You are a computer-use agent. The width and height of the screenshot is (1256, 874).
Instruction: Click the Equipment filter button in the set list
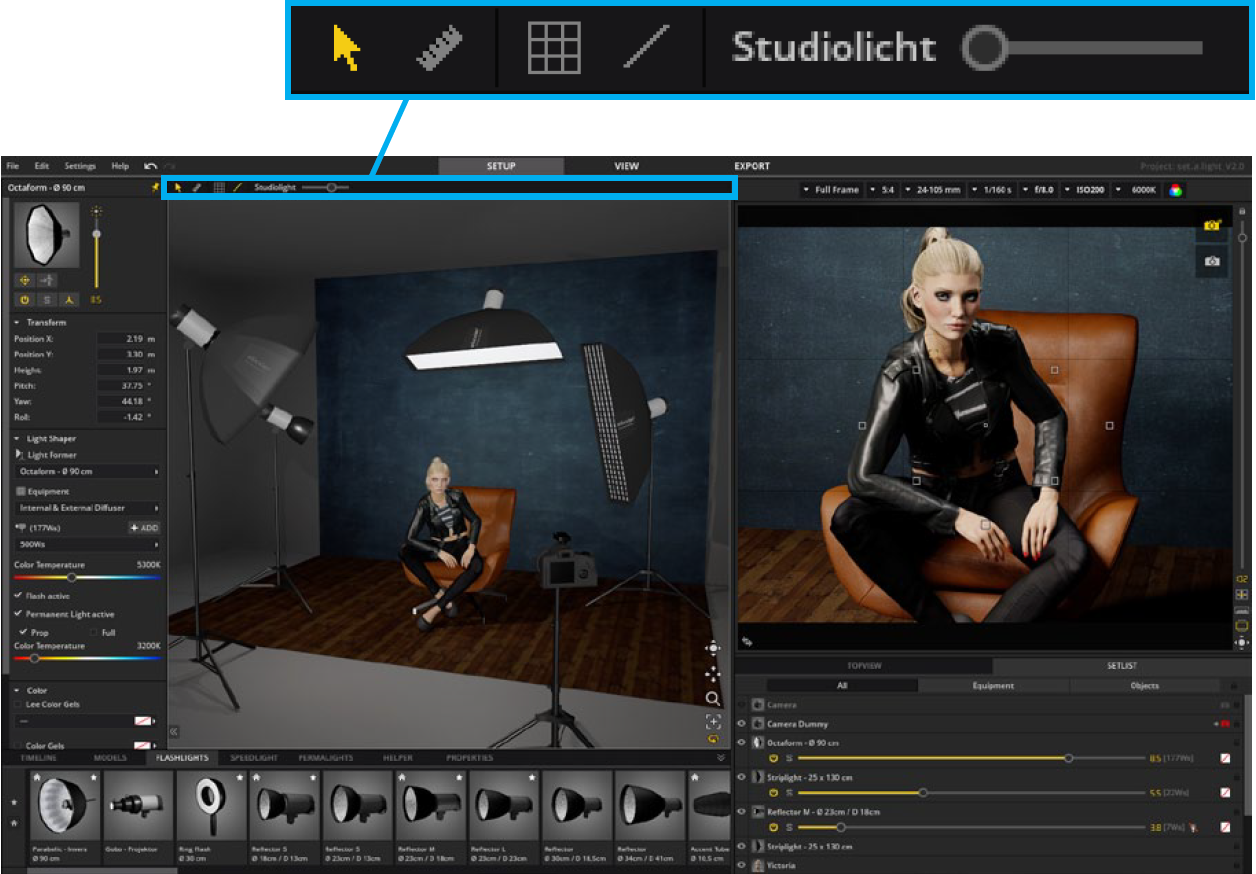[993, 686]
